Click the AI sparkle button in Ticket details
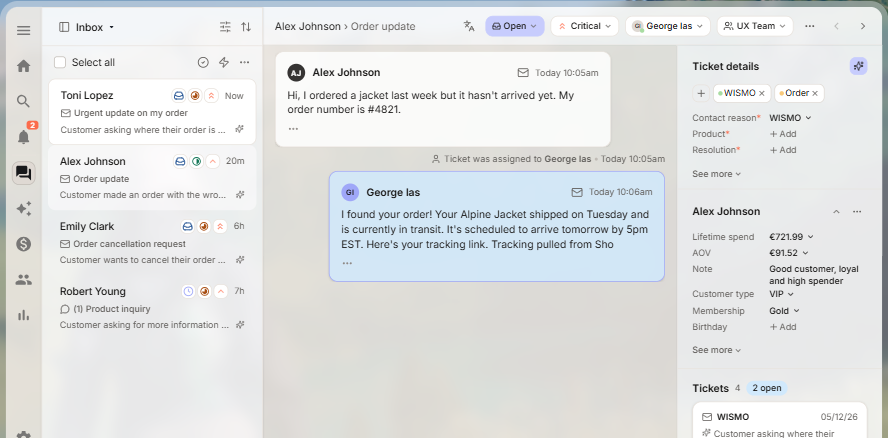Viewport: 888px width, 438px height. (x=859, y=66)
